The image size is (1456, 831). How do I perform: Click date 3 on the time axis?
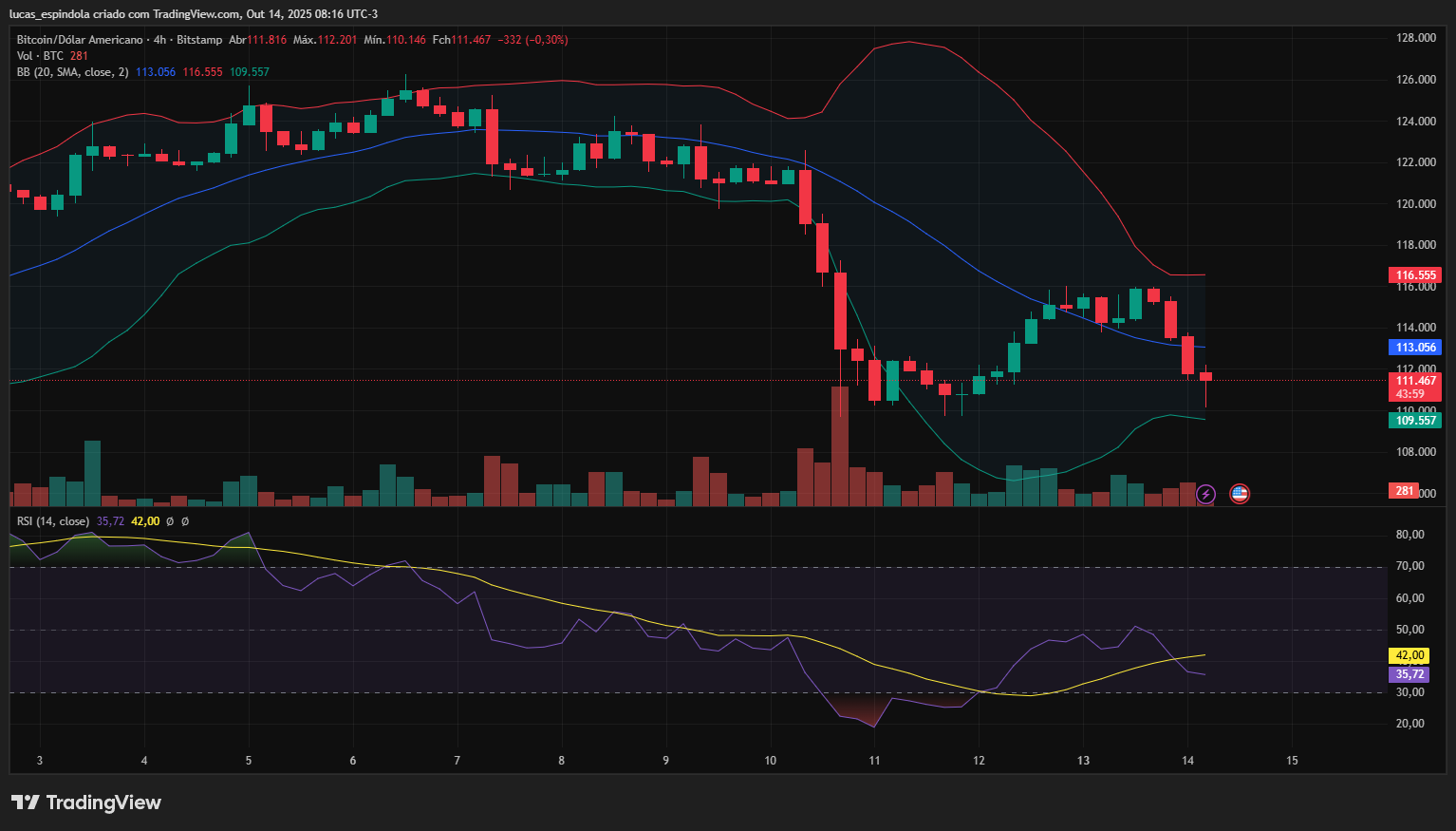pos(40,761)
